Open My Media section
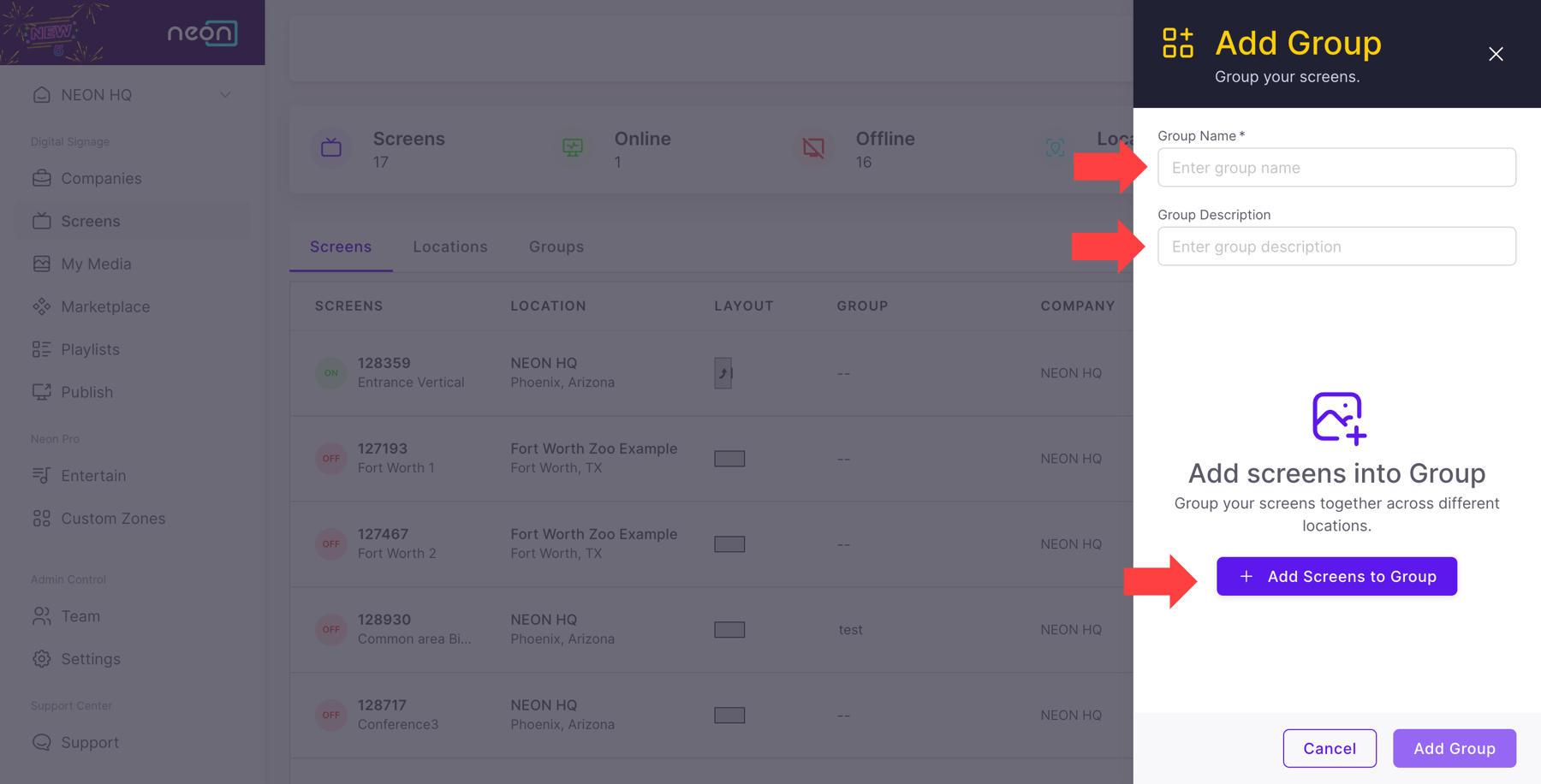The height and width of the screenshot is (784, 1541). 95,264
